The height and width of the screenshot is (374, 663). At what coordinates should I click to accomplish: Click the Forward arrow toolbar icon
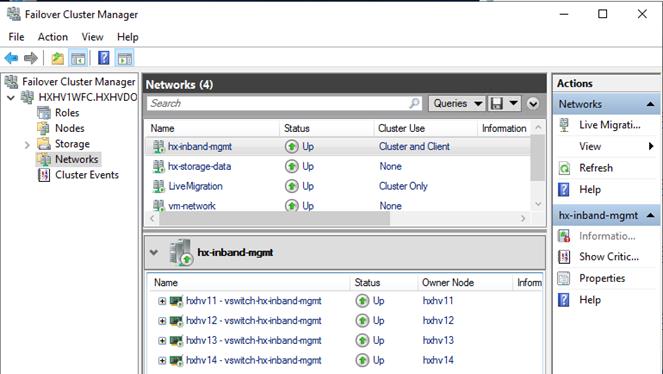tap(31, 58)
